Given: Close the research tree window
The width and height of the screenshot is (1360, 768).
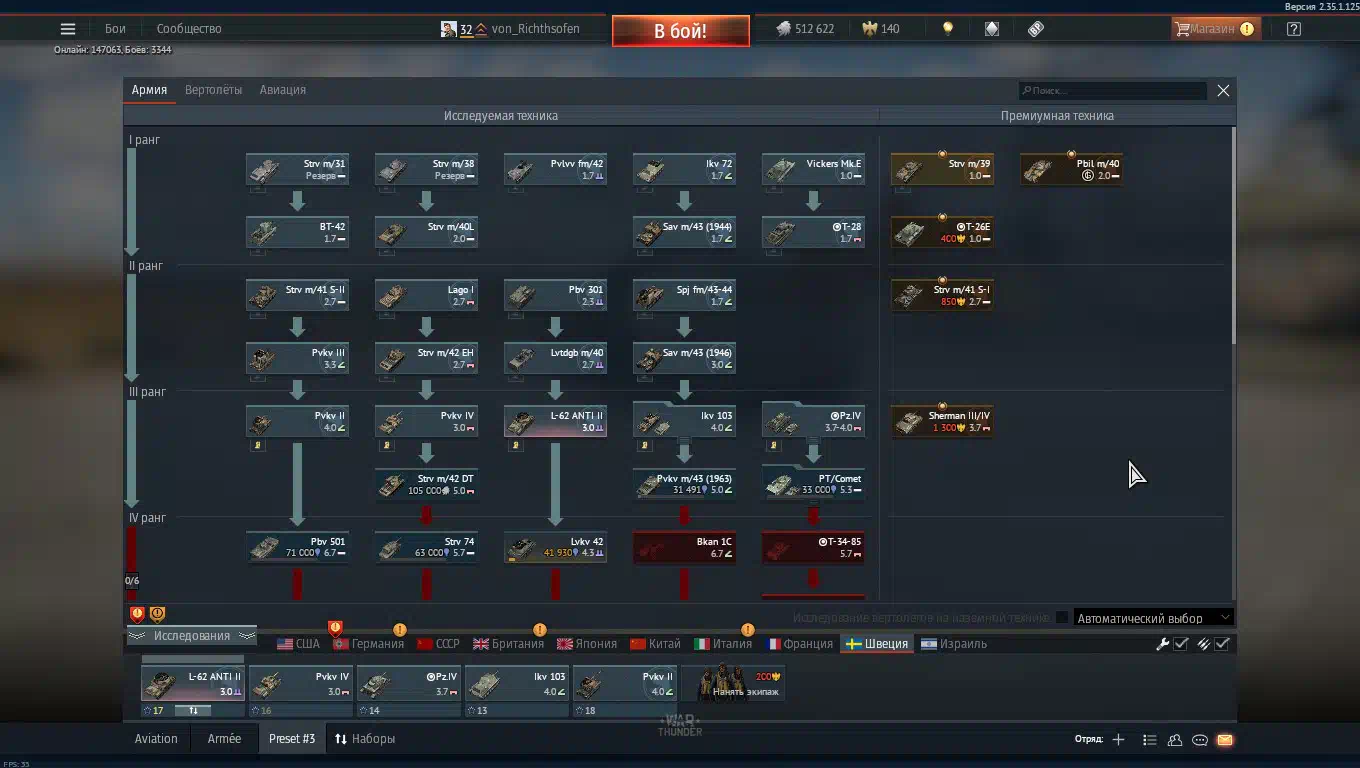Looking at the screenshot, I should pyautogui.click(x=1223, y=90).
